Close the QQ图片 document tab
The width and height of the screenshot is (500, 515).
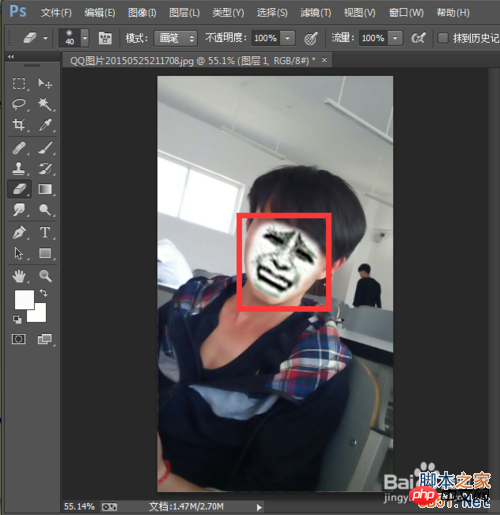coord(324,60)
